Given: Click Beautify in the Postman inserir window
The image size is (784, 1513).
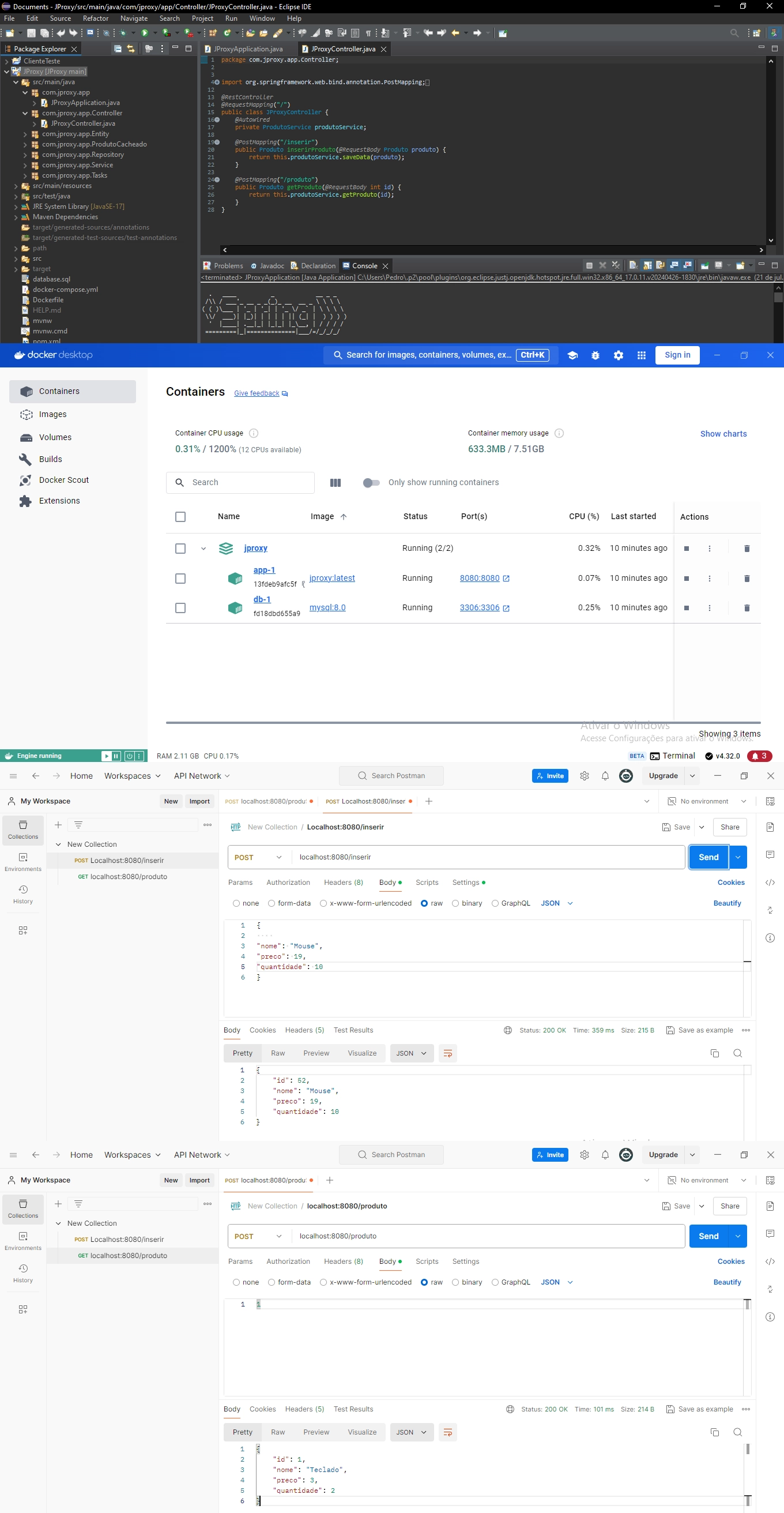Looking at the screenshot, I should point(727,903).
